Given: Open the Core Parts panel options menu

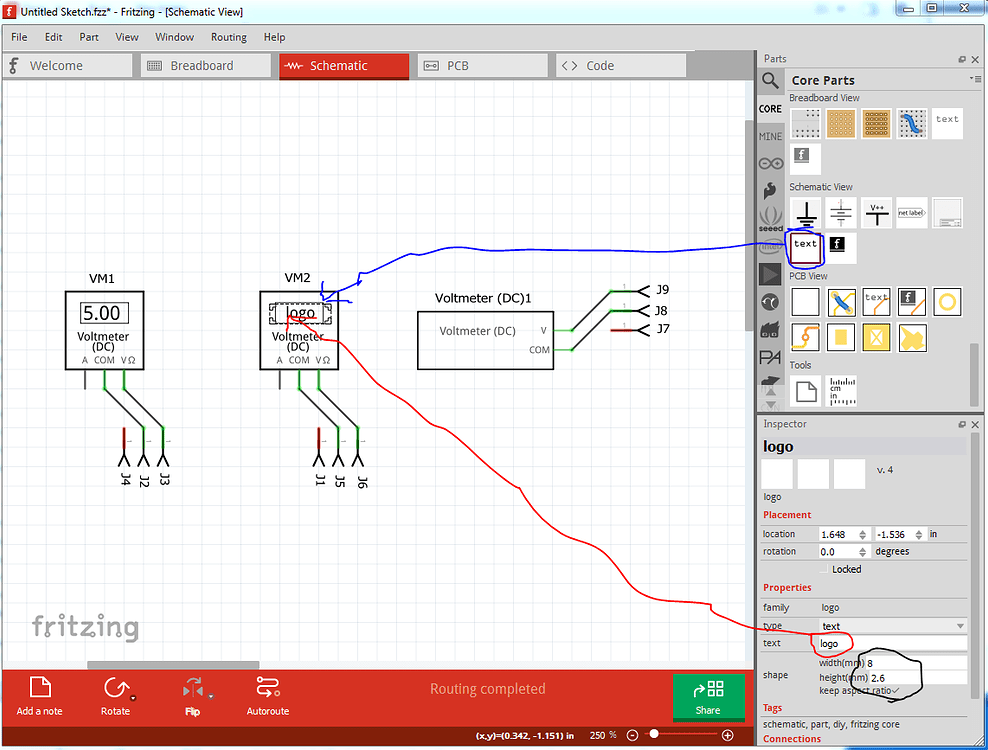Looking at the screenshot, I should 977,79.
